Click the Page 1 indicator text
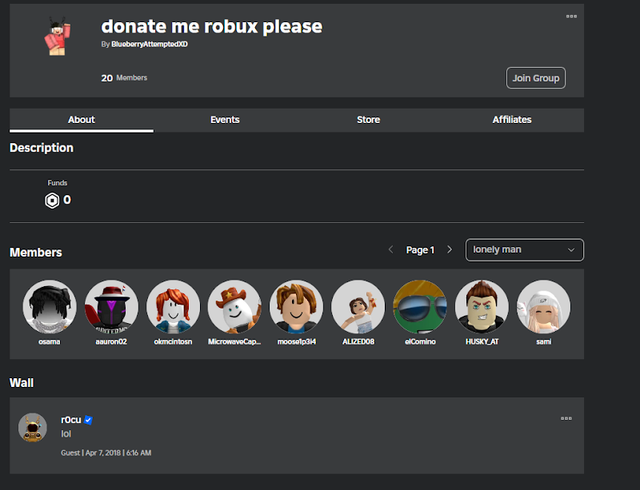The image size is (640, 490). pos(420,250)
